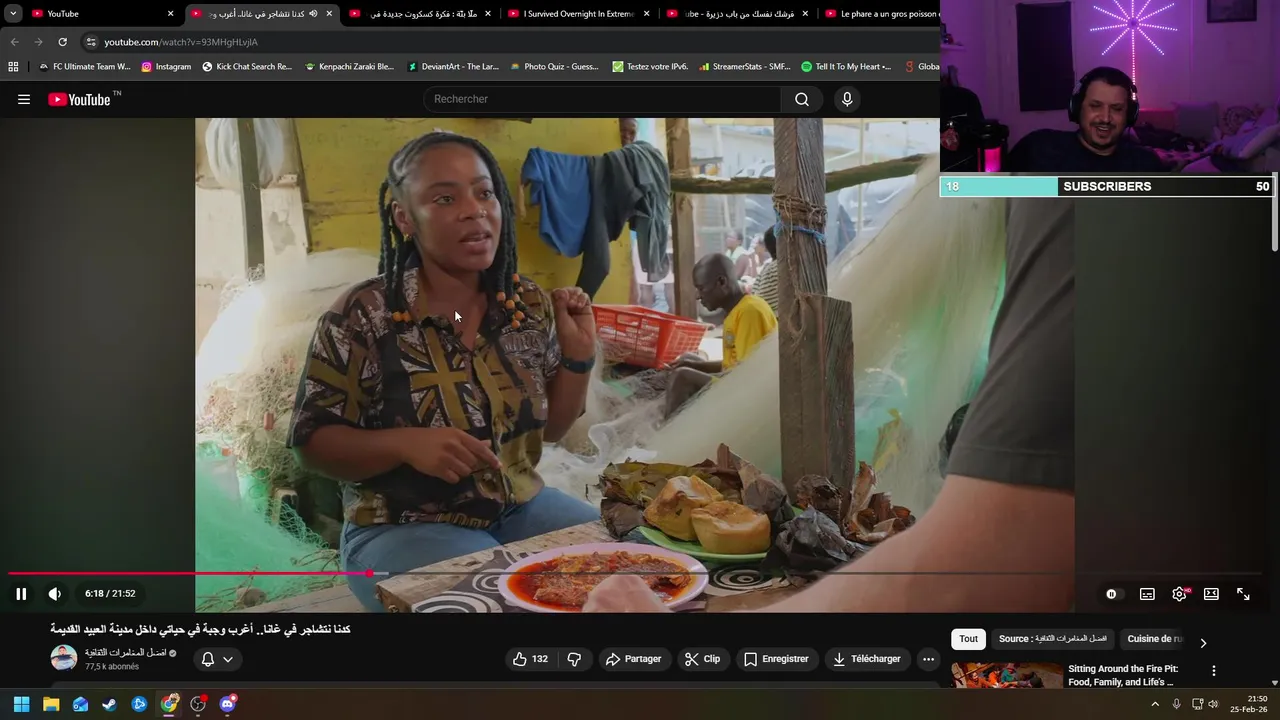Open player settings gear
The width and height of the screenshot is (1280, 720).
[x=1180, y=594]
